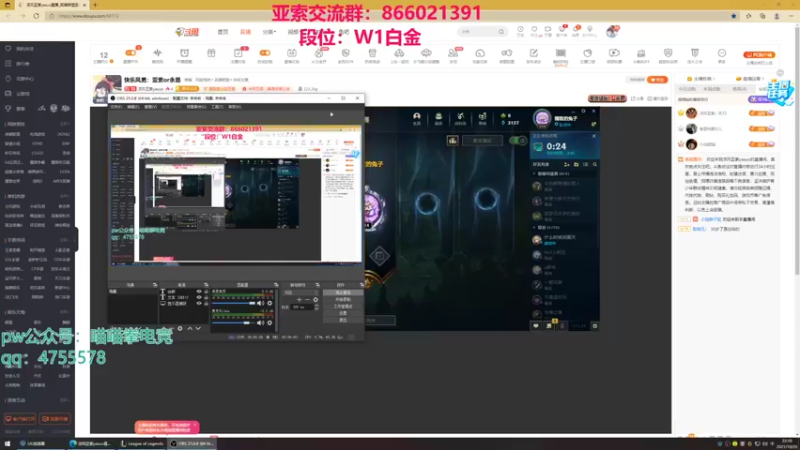Open the 帮助 menu in OBS
The height and width of the screenshot is (450, 800).
coord(234,107)
